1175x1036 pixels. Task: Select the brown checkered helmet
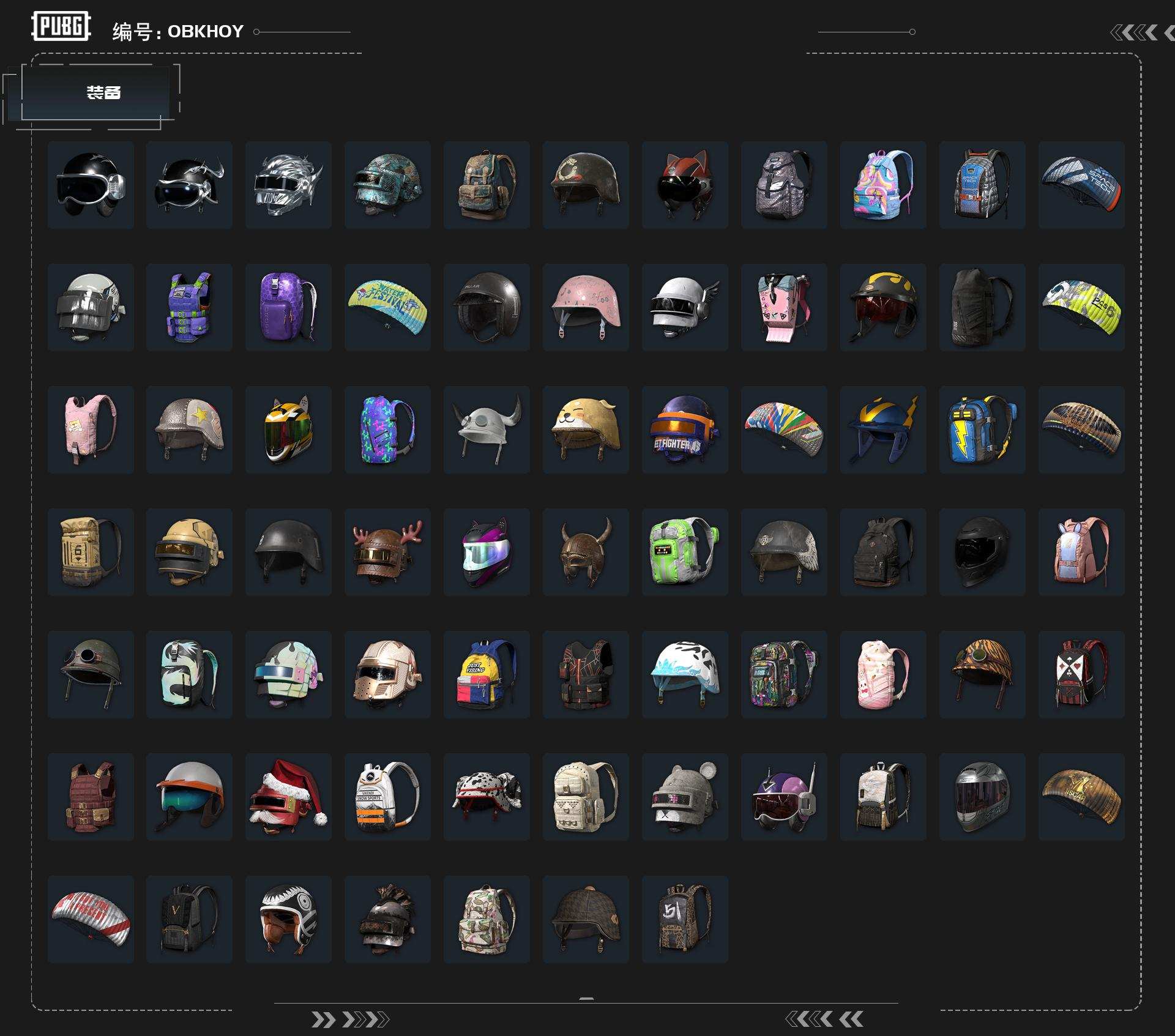point(586,919)
